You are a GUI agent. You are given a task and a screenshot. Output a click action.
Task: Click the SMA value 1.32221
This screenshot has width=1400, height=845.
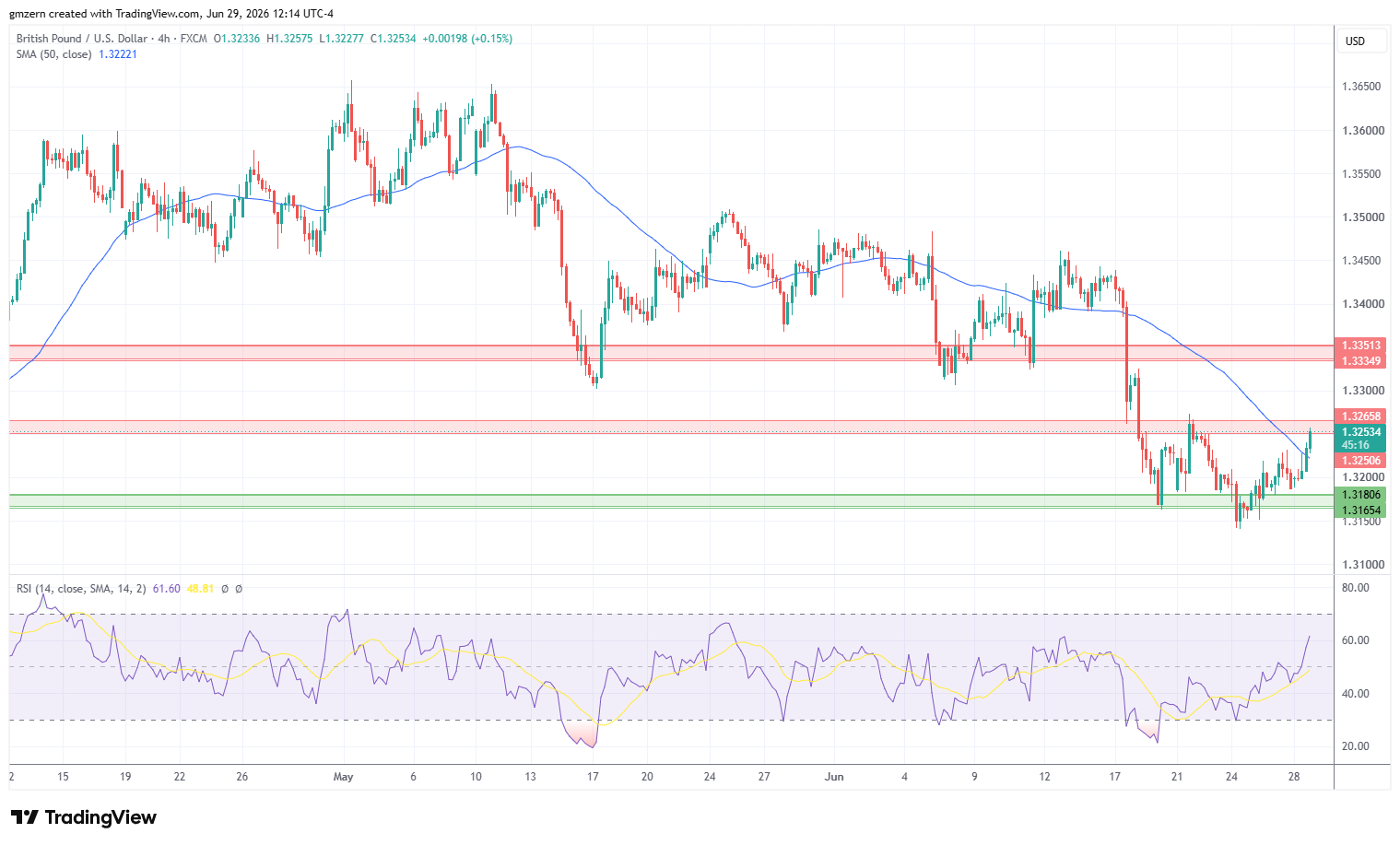(x=118, y=54)
